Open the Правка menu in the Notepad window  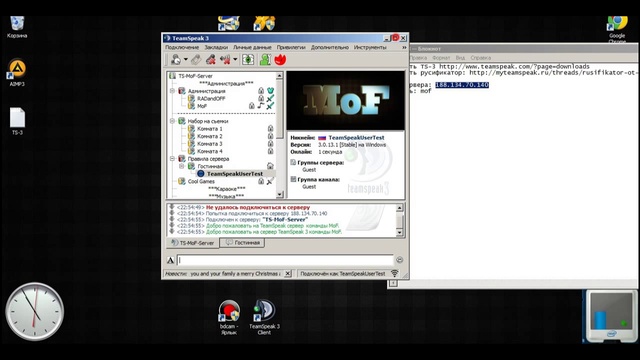418,58
